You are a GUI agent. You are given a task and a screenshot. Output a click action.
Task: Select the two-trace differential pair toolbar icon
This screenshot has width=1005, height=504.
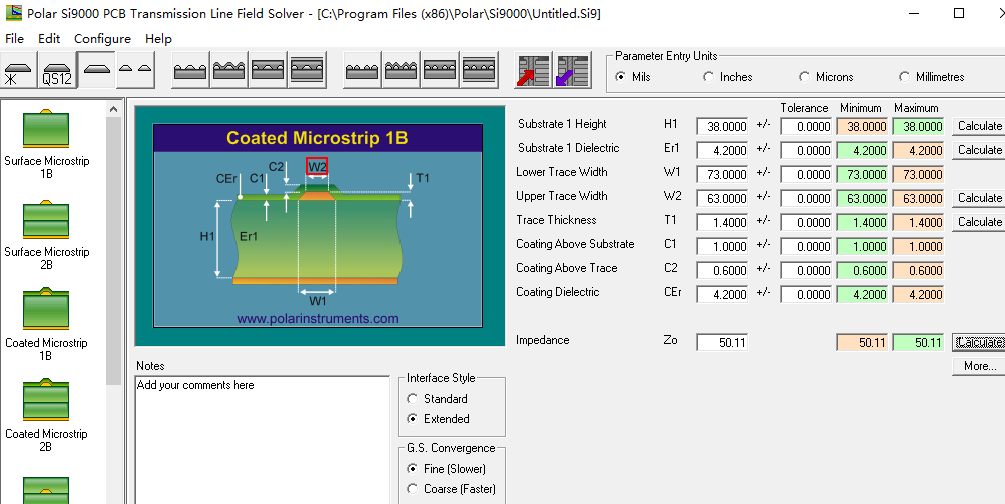pyautogui.click(x=135, y=70)
